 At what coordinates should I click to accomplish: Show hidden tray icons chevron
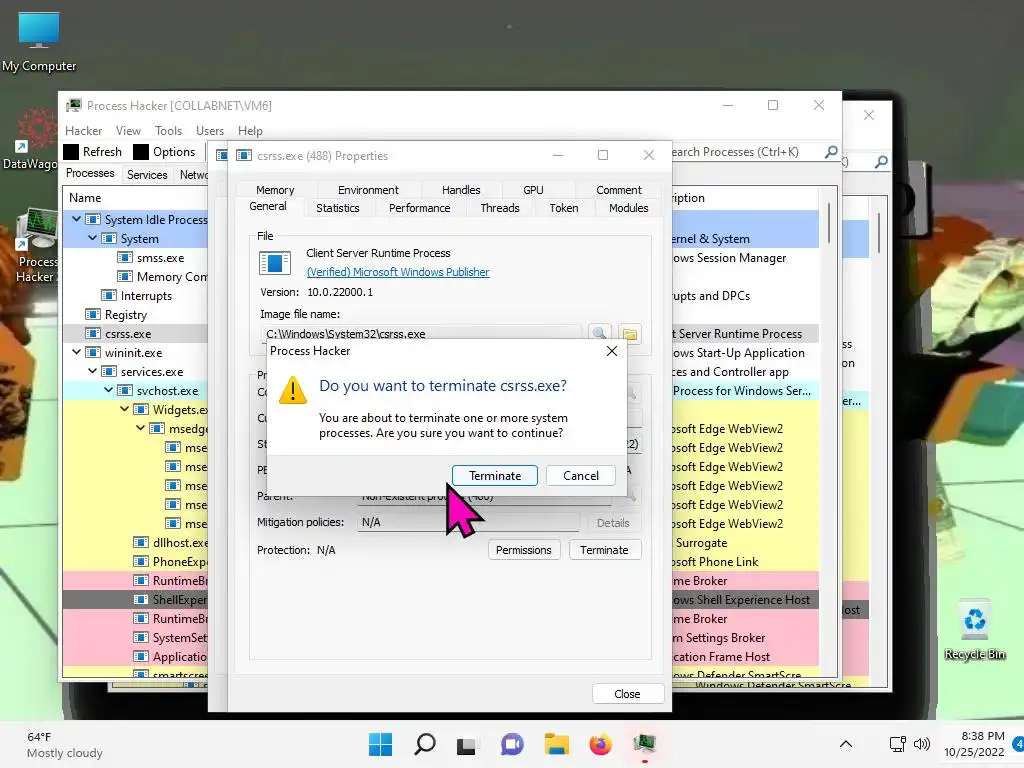coord(846,744)
